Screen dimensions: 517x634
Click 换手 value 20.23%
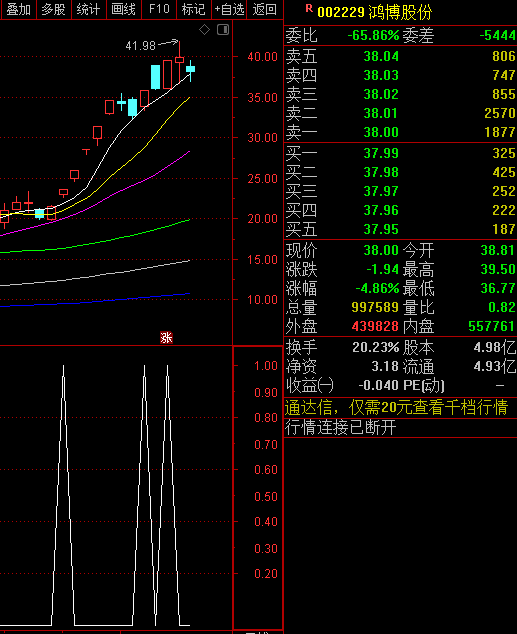tap(376, 347)
